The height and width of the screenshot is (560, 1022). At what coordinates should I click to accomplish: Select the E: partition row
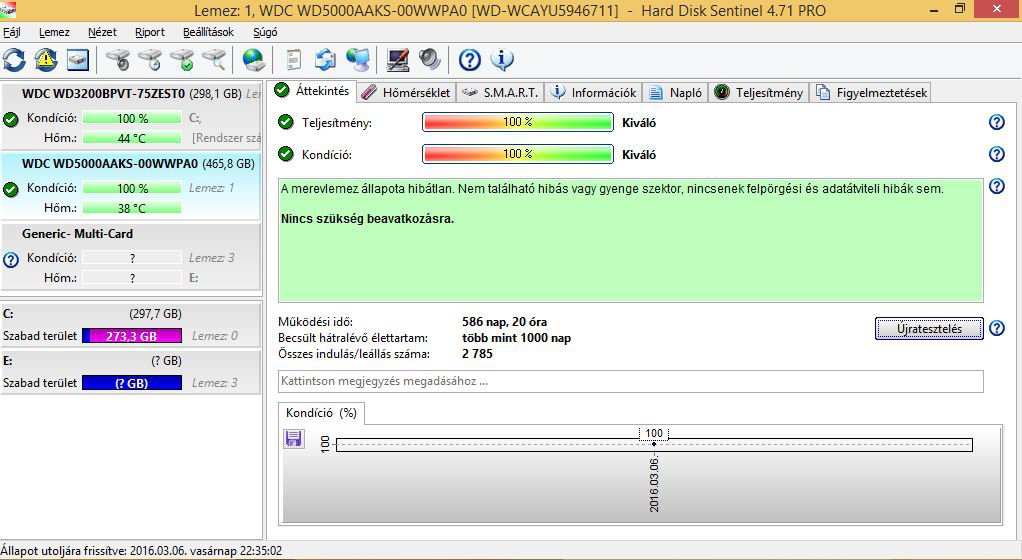point(130,372)
